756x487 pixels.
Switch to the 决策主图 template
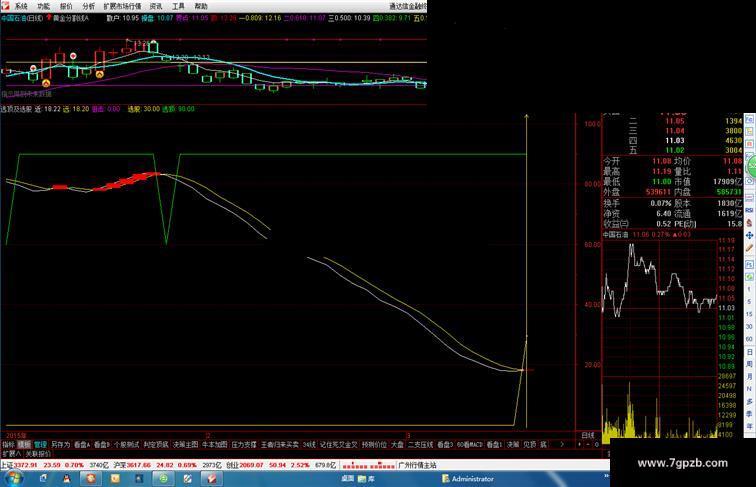tap(186, 445)
